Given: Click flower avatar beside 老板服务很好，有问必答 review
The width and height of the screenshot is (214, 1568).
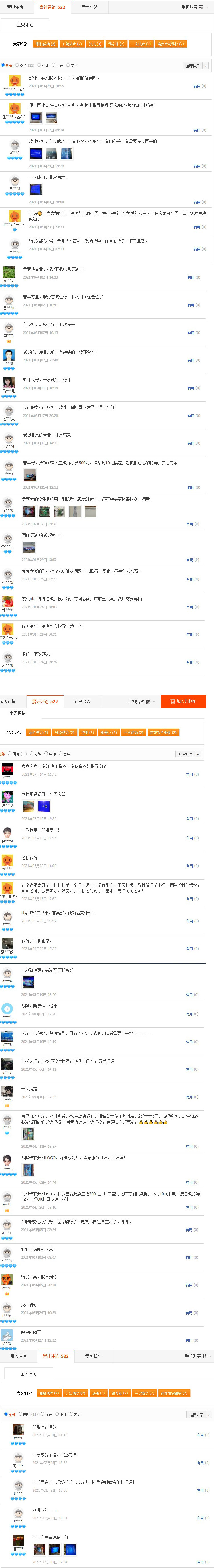Looking at the screenshot, I should pos(7,796).
